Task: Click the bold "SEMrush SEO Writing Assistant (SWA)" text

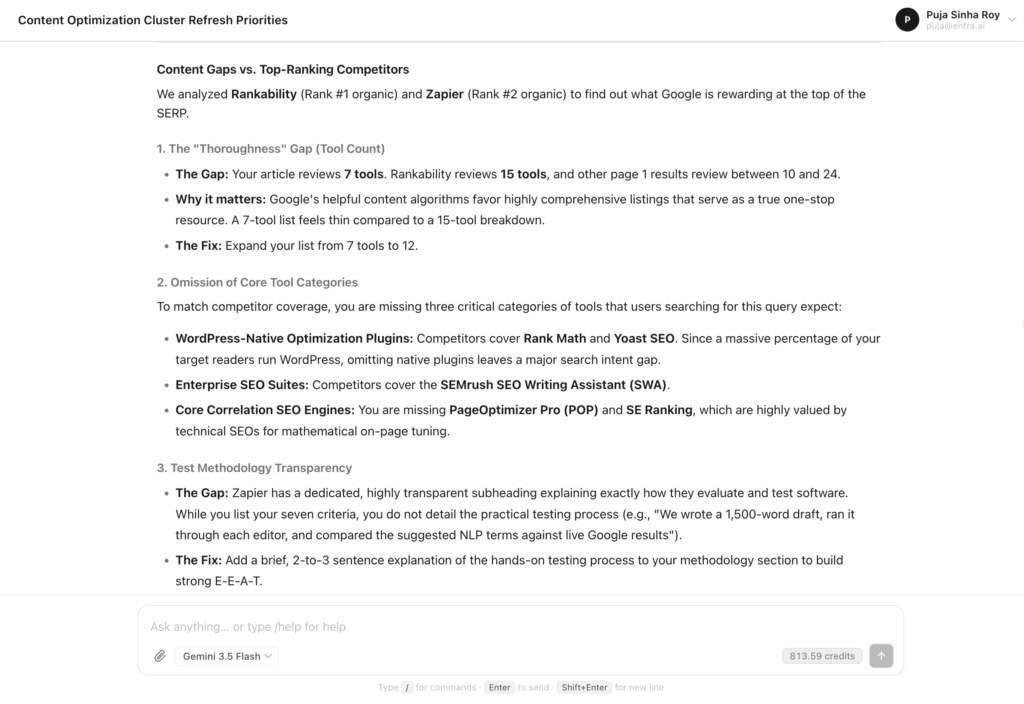Action: 553,385
